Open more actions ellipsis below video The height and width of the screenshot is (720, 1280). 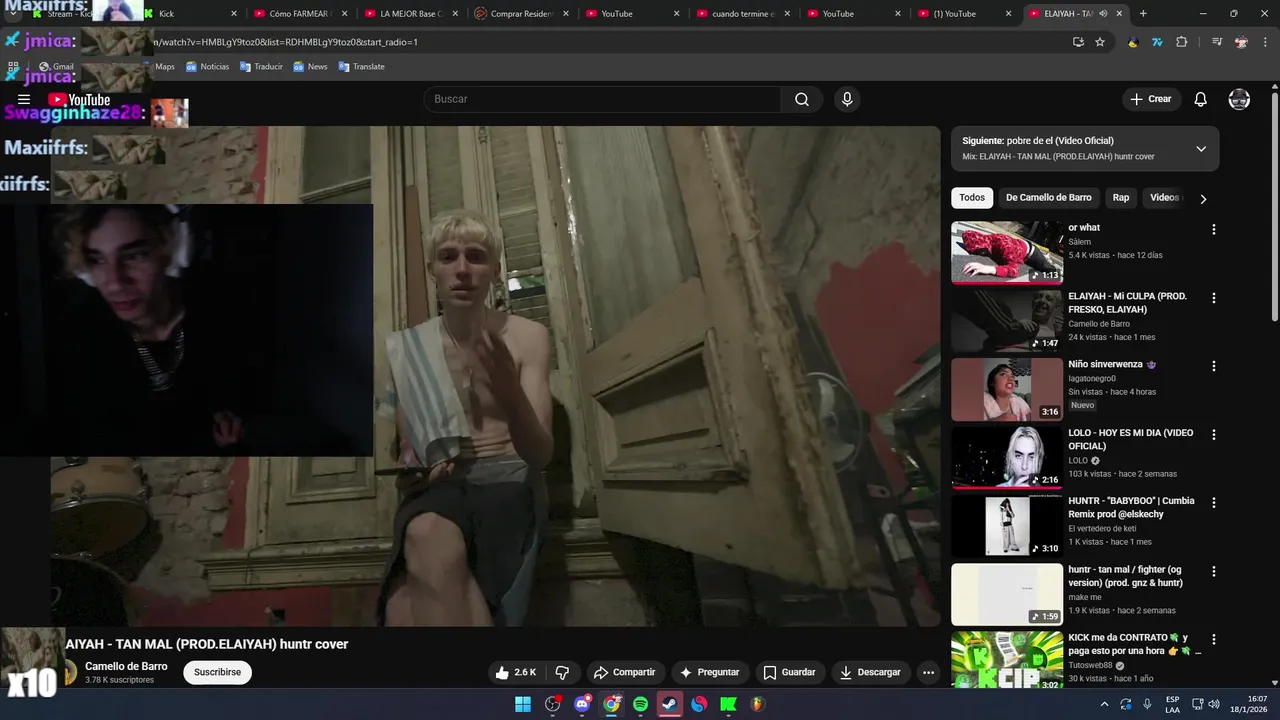[x=928, y=672]
